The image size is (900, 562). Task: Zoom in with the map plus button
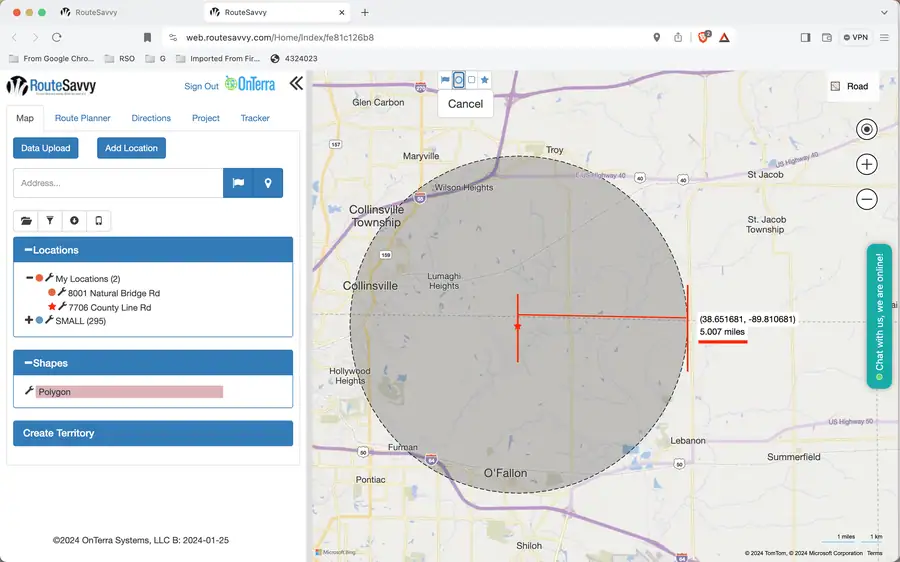pos(866,165)
